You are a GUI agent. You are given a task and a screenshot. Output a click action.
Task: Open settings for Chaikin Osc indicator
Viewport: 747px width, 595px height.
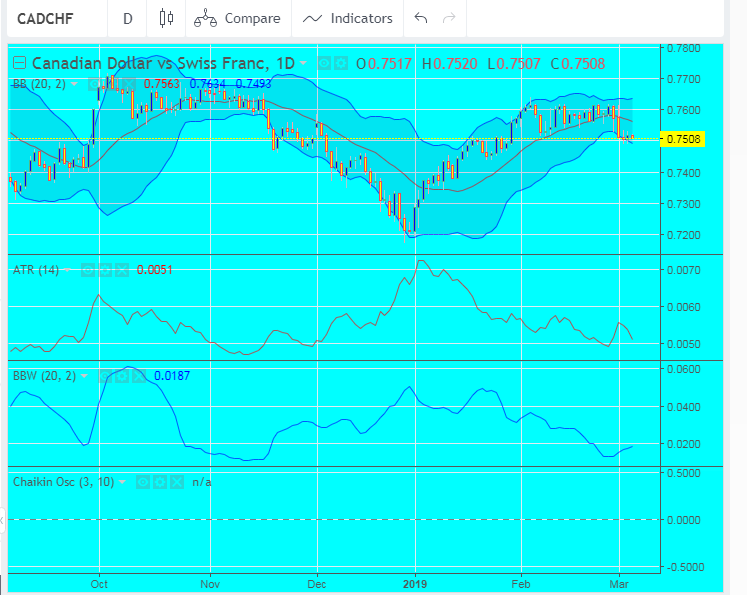pos(159,482)
